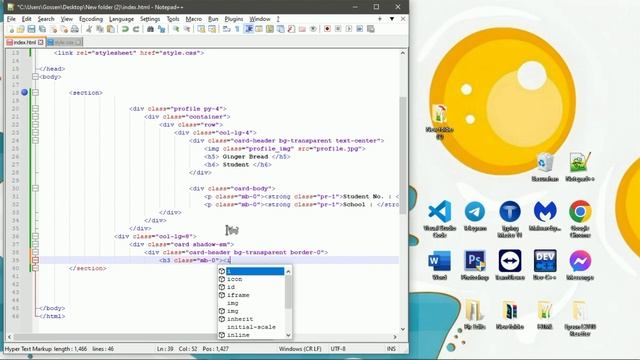Open the Language menu
The height and width of the screenshot is (360, 640).
coord(121,19)
